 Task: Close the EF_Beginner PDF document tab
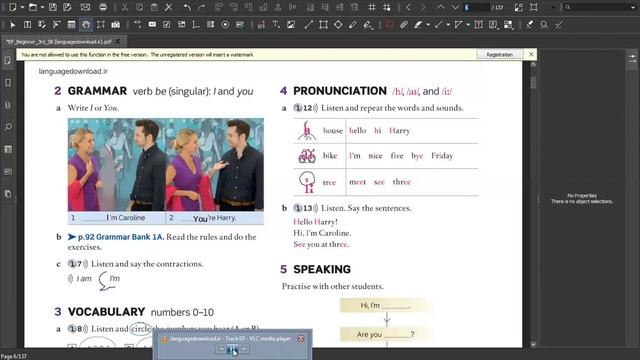pos(118,41)
